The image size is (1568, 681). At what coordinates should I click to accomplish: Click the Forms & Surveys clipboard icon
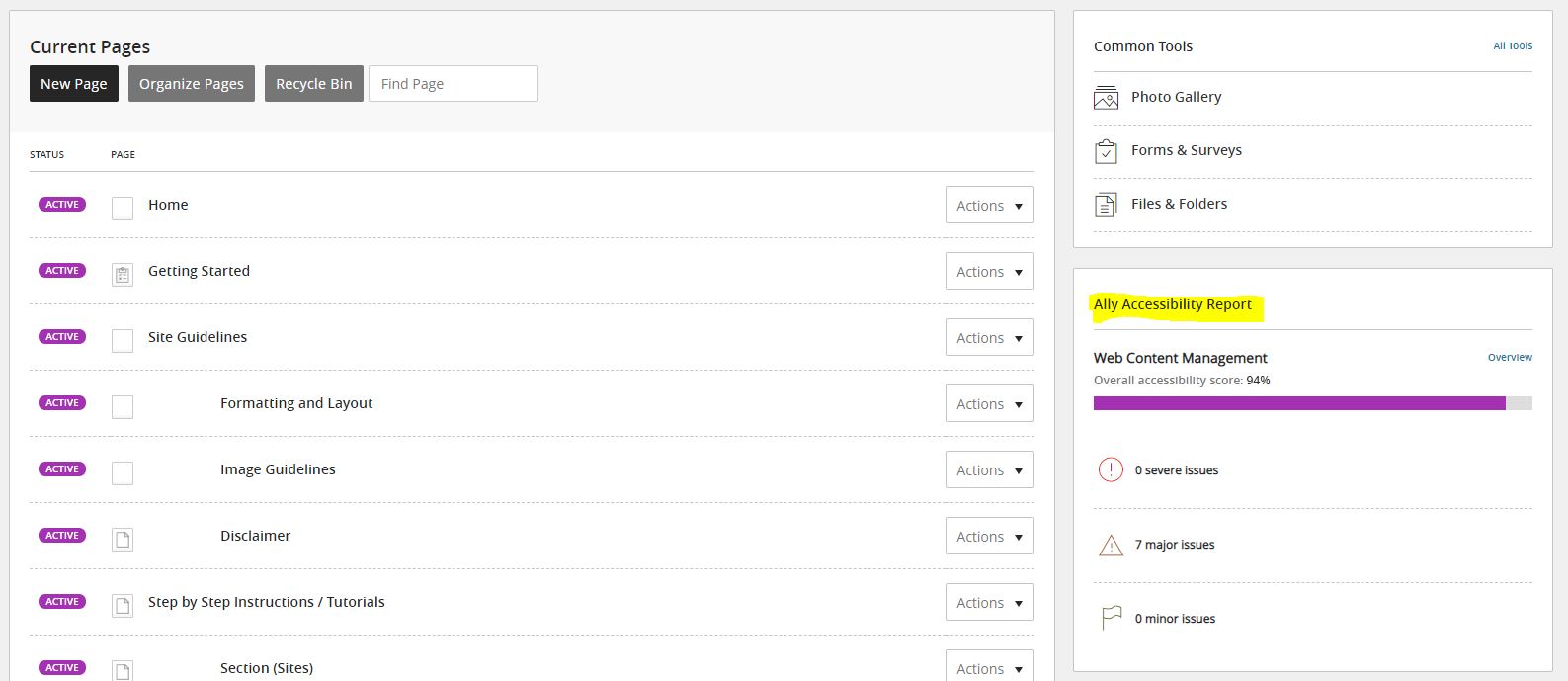[x=1106, y=151]
